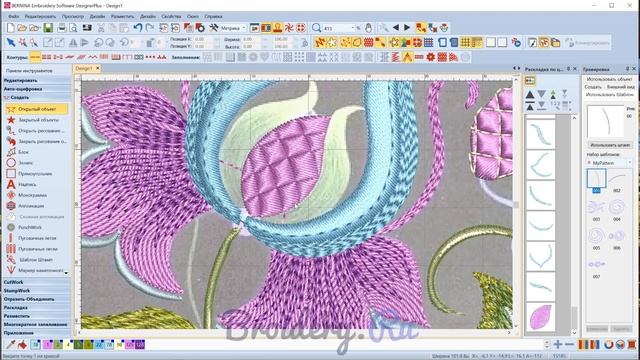Toggle the highlighted single-line outline stitch icon
Image resolution: width=640 pixels, height=360 pixels.
(35, 57)
